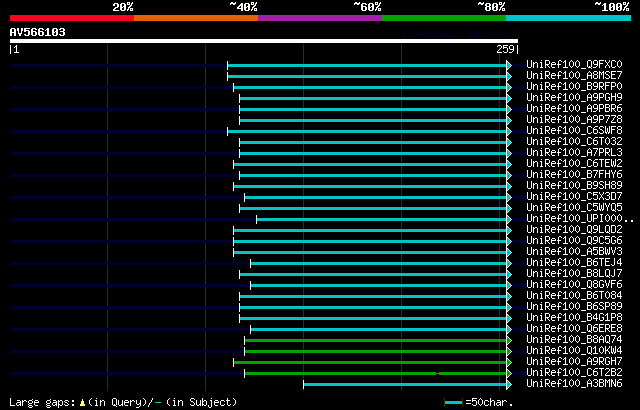Open hit UniRef100_B8AQ74
This screenshot has height=410, width=640.
[574, 340]
